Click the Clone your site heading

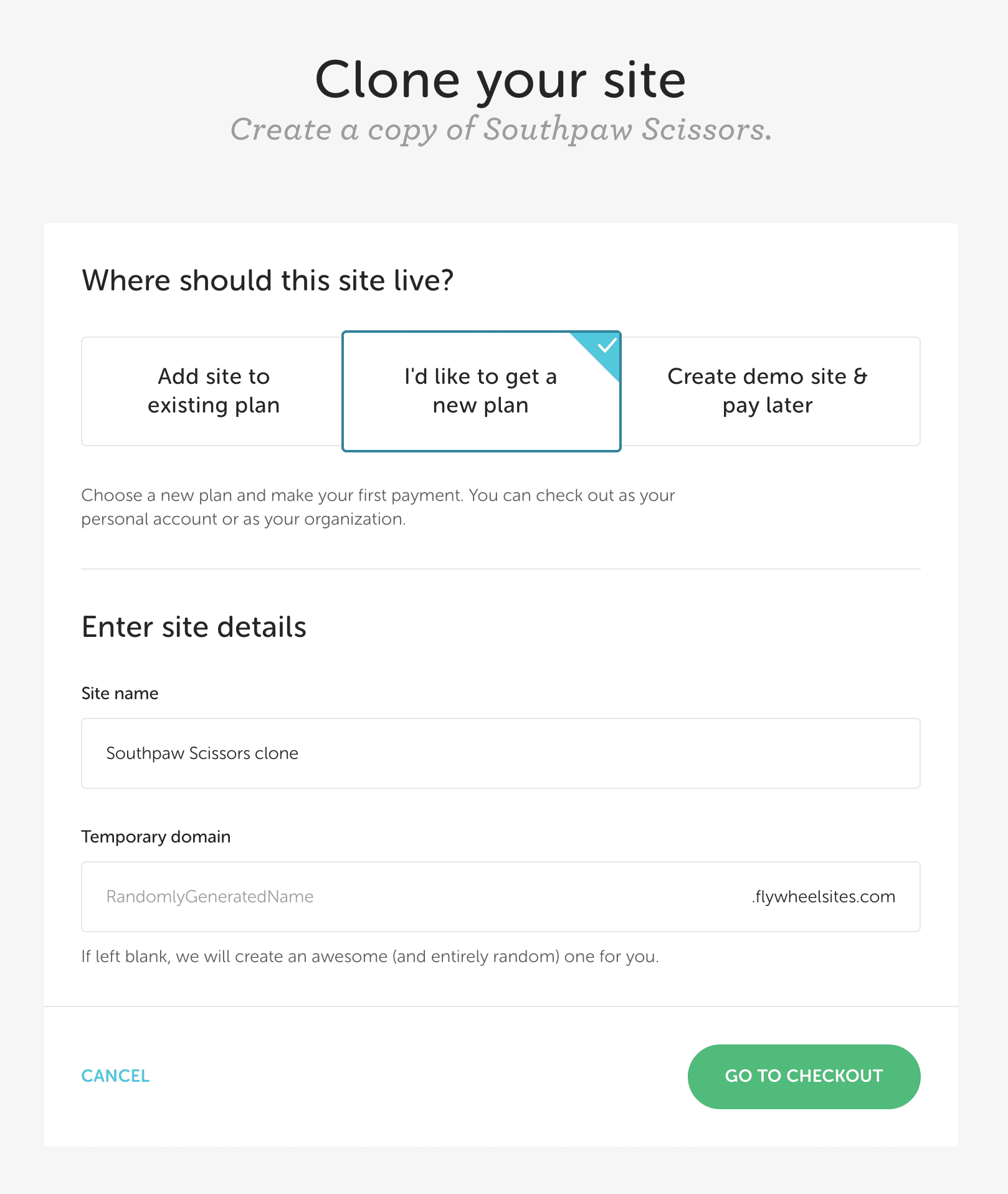(x=500, y=80)
